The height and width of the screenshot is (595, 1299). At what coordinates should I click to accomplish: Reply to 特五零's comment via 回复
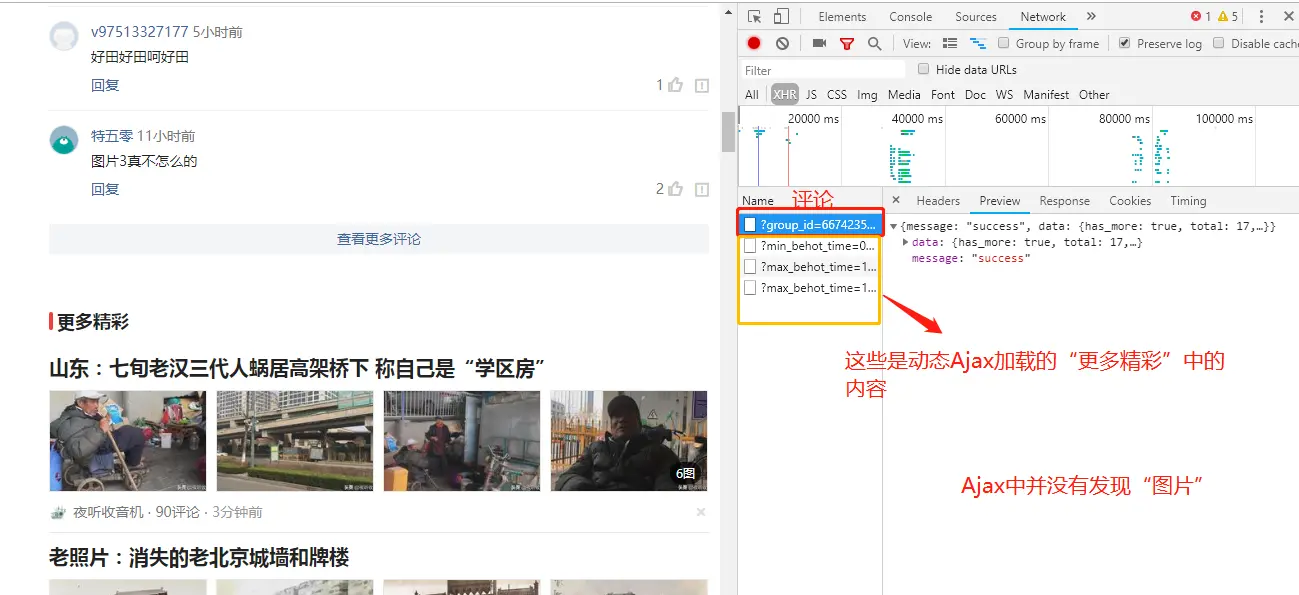[105, 189]
